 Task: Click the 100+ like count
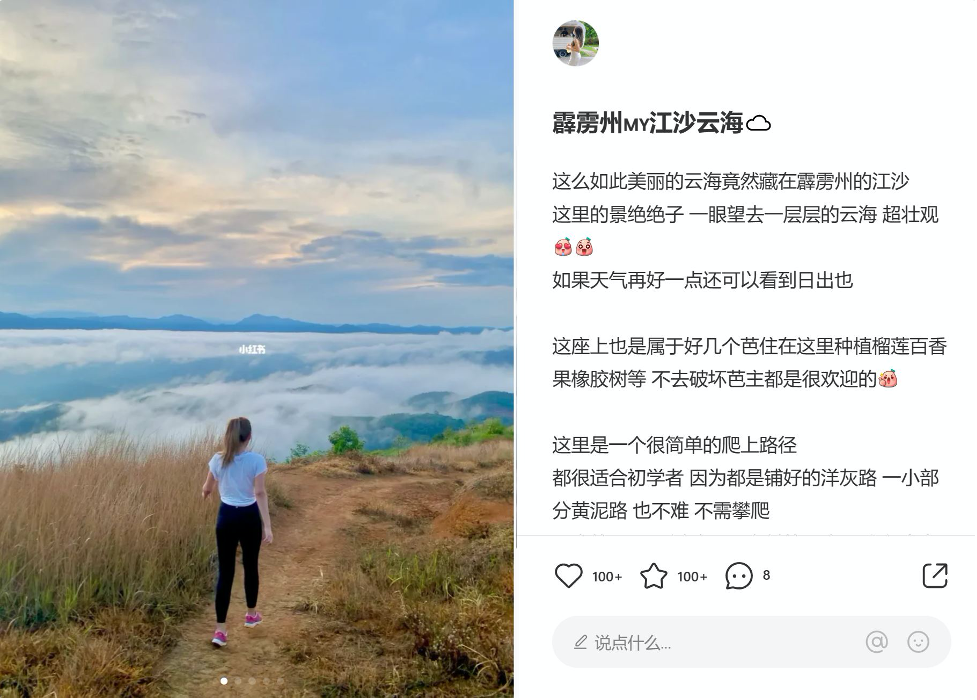coord(607,577)
